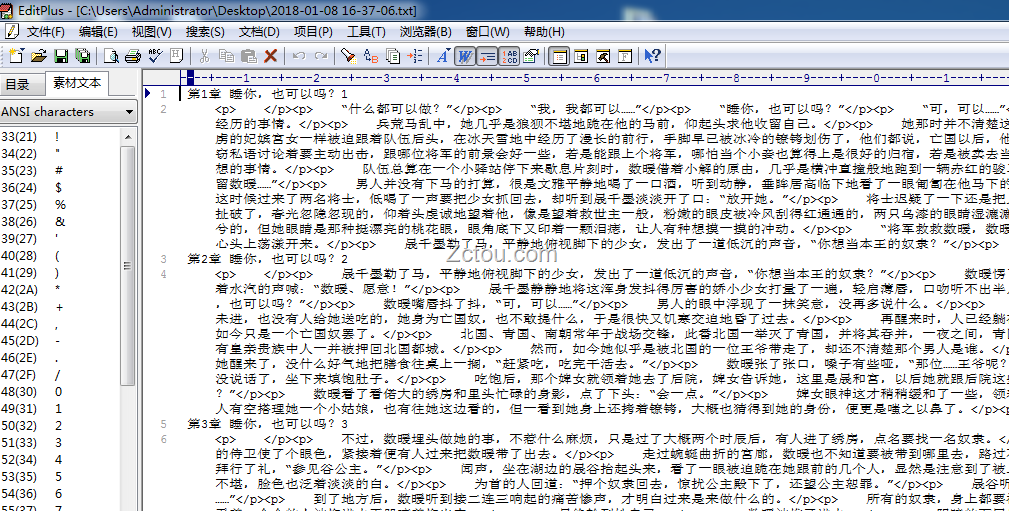Select cliptext entry 37(25) %

coord(60,205)
